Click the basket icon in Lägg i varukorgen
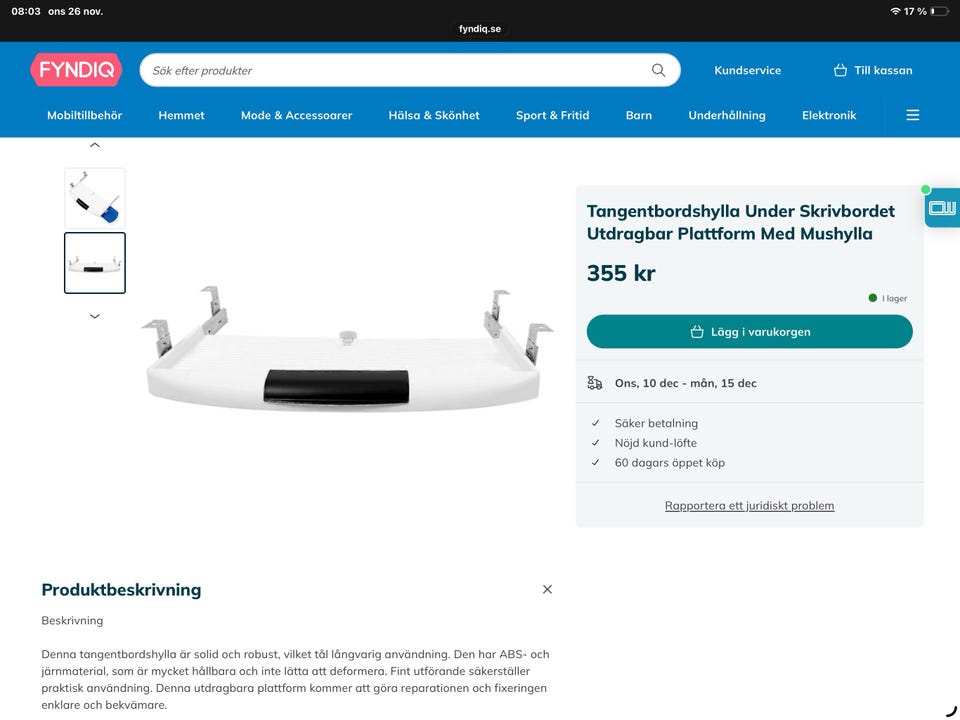Viewport: 960px width, 720px height. (697, 332)
